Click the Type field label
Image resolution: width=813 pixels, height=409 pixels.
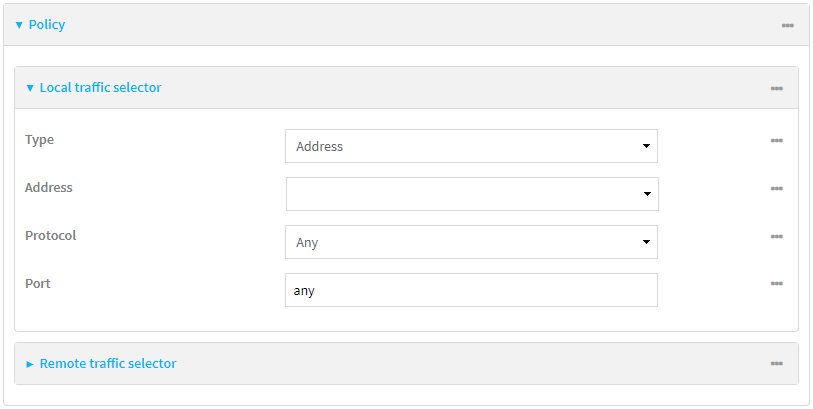coord(40,140)
